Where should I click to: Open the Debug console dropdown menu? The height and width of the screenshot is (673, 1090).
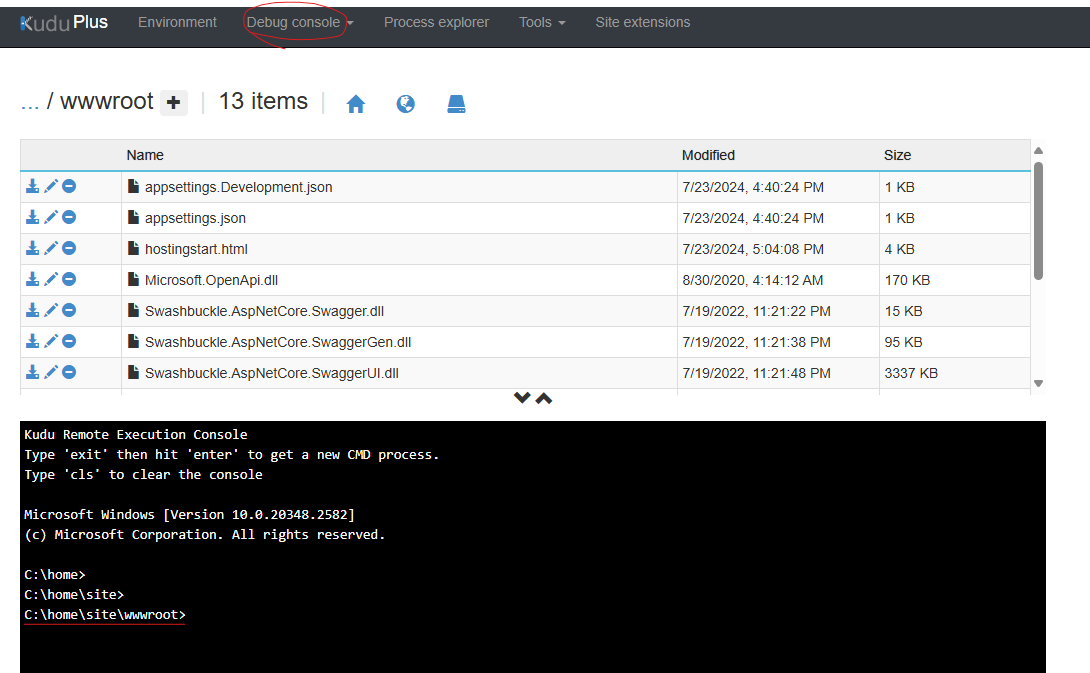point(300,22)
